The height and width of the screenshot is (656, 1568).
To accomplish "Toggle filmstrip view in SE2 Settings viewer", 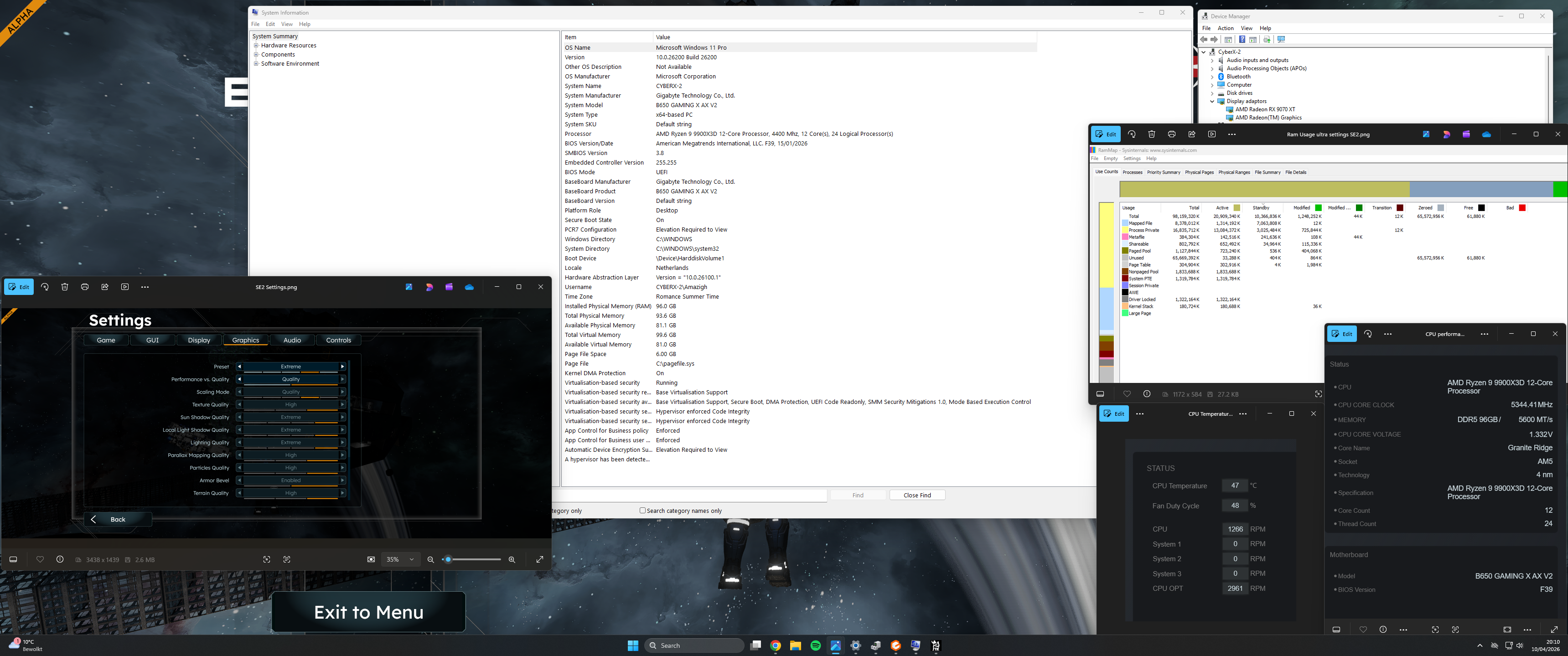I will tap(13, 559).
